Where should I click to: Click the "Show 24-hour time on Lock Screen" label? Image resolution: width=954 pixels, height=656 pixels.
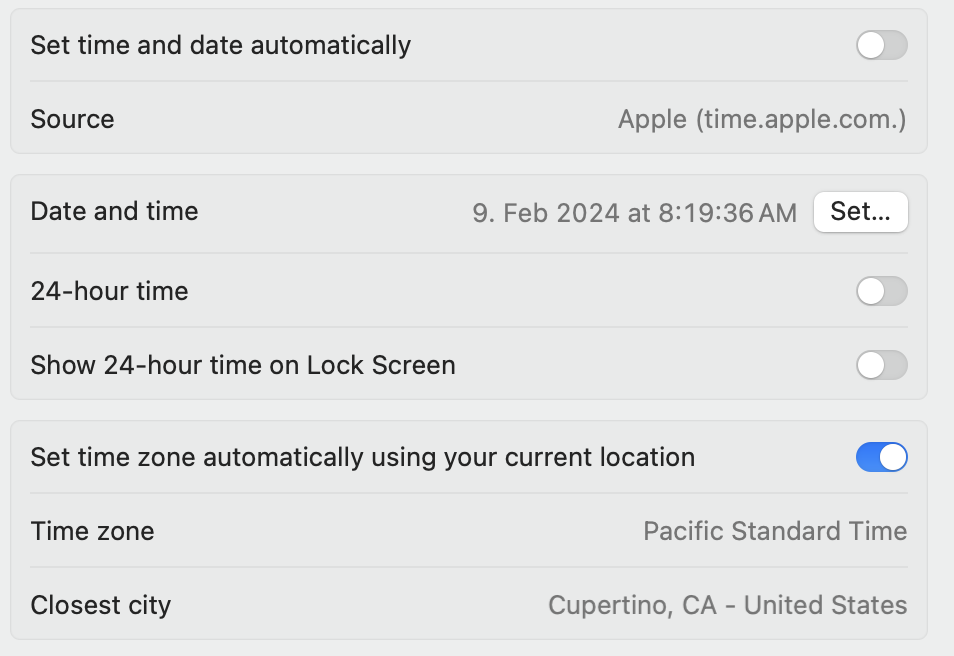pos(243,365)
